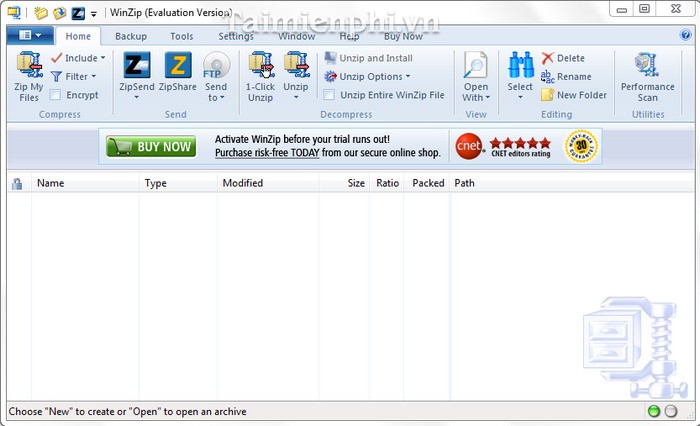This screenshot has height=426, width=700.
Task: Click the FTP Send to disc icon
Action: [x=216, y=65]
